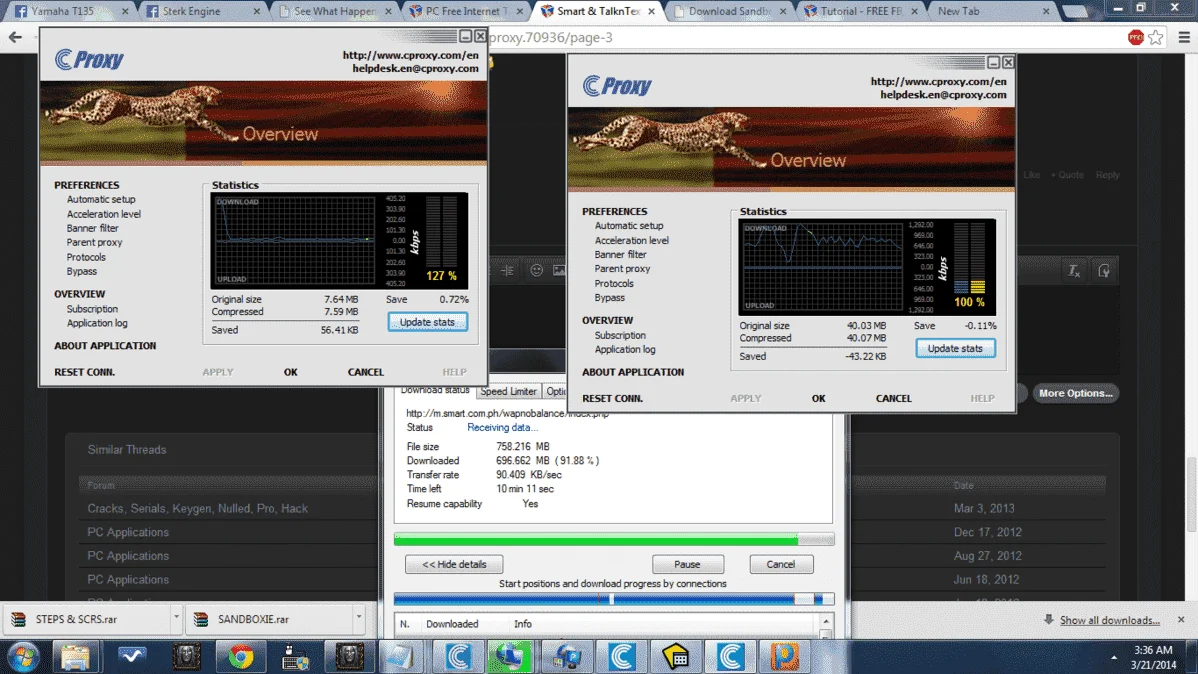Screen dimensions: 1198x674
Task: Switch to the See What Happen tab
Action: [335, 11]
